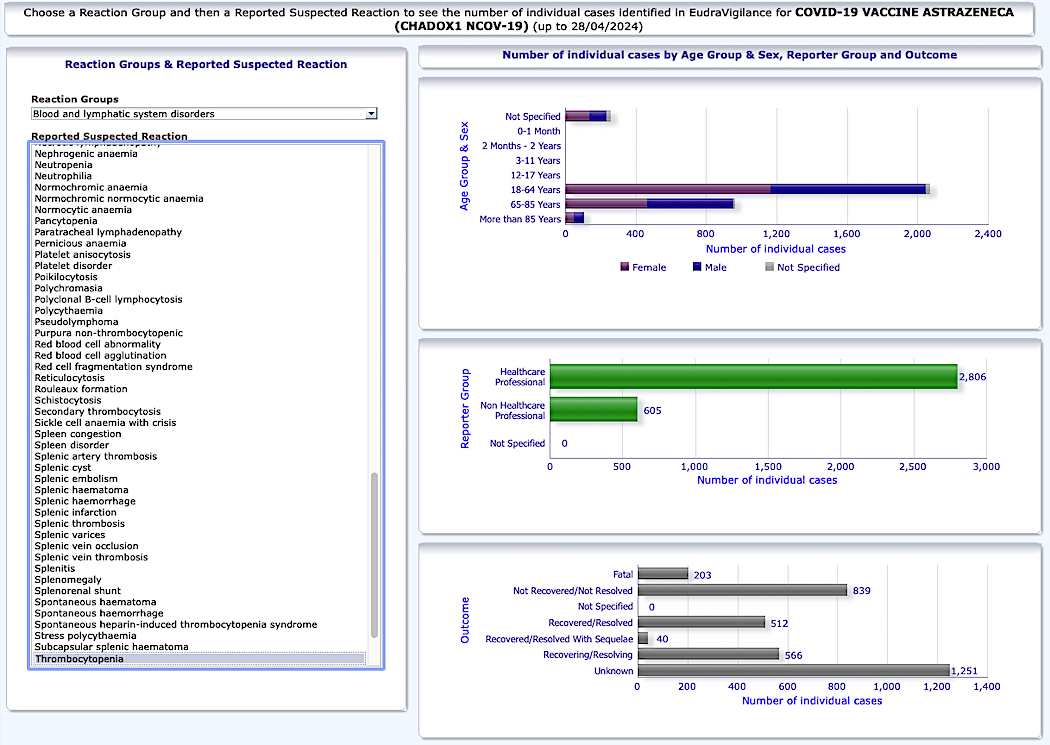Choose the 'Platelet disorder' entry
This screenshot has width=1050, height=745.
click(x=73, y=266)
